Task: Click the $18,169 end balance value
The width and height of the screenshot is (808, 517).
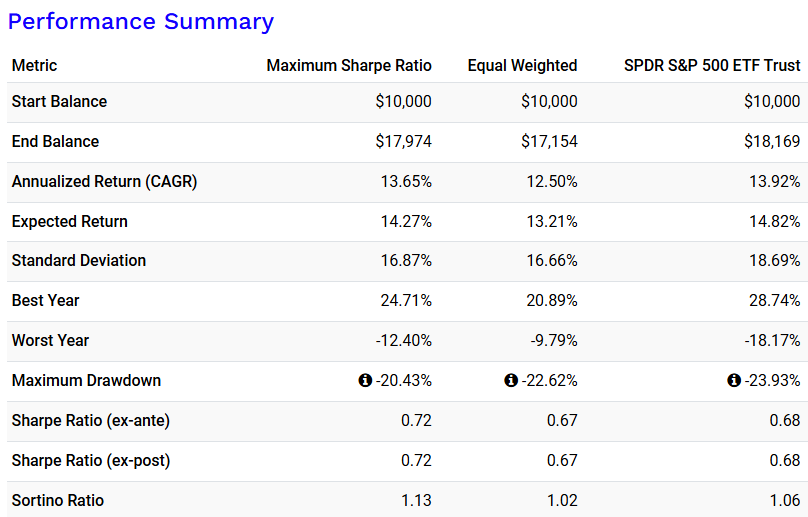Action: 772,141
